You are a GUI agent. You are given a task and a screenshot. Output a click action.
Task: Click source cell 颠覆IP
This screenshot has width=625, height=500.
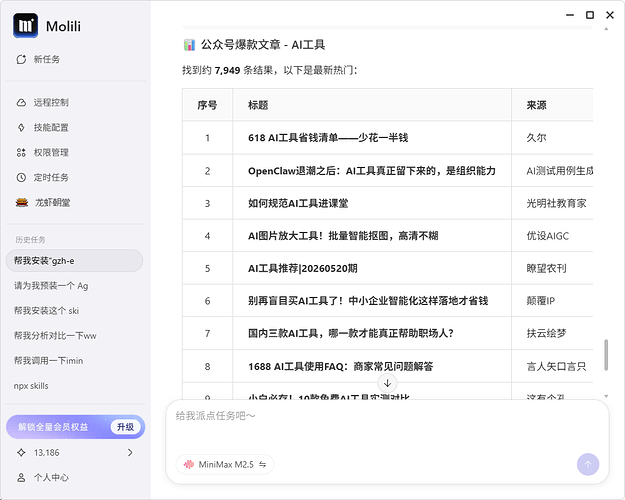pyautogui.click(x=540, y=301)
